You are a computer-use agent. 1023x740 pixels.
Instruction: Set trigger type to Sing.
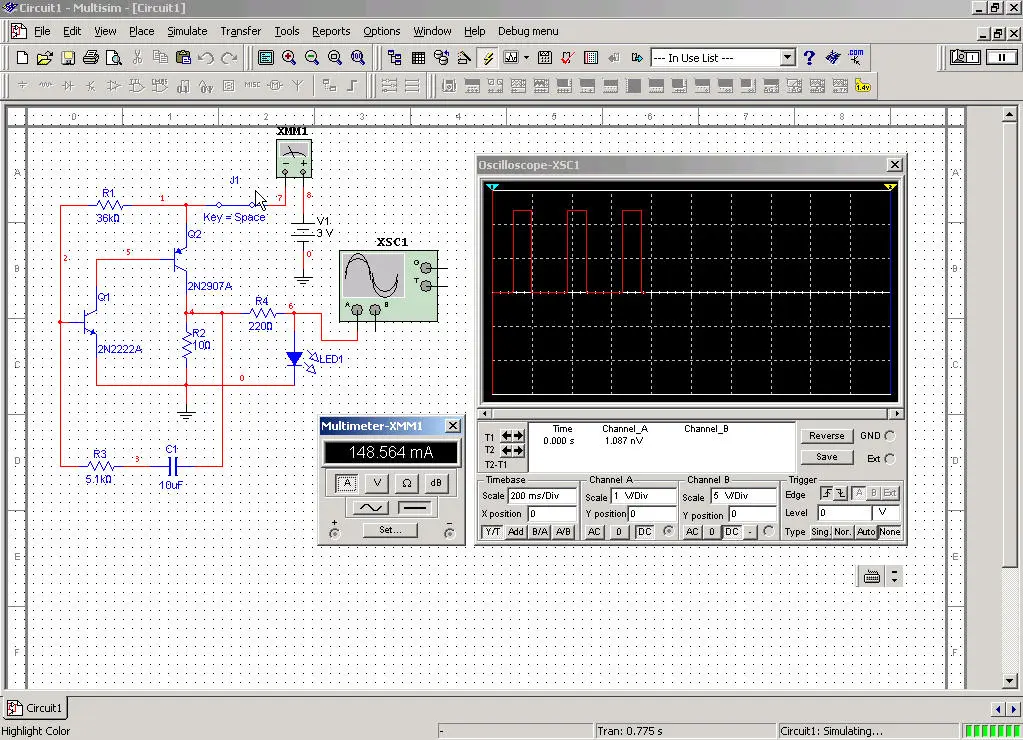point(820,532)
